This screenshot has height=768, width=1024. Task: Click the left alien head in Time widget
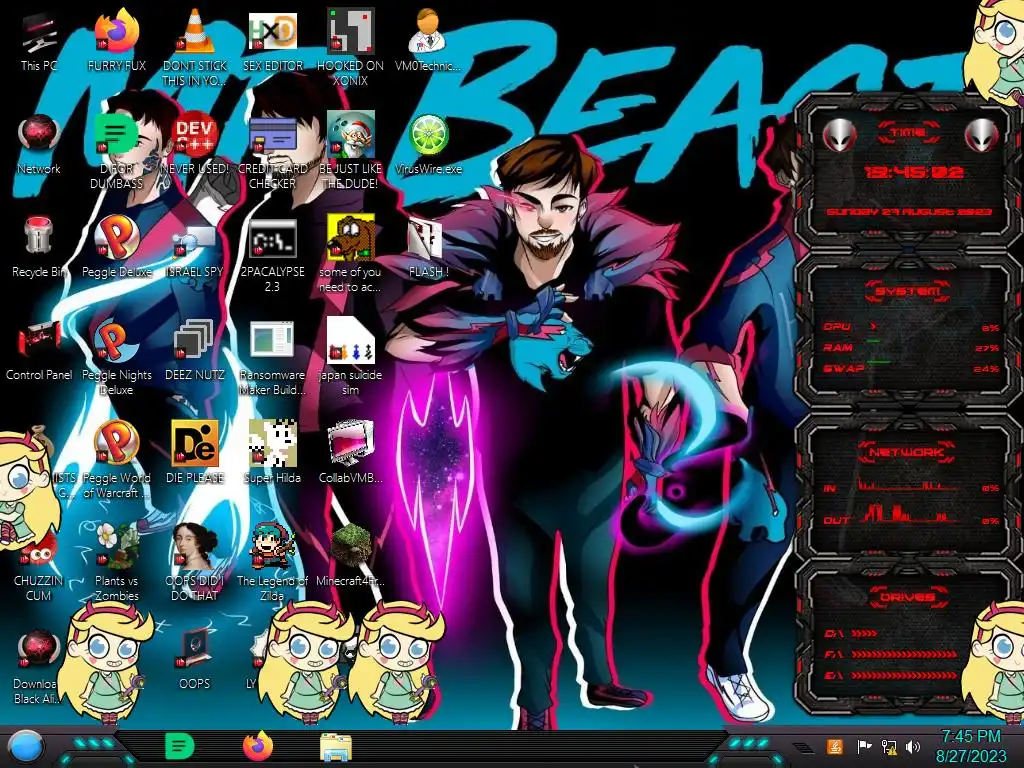(839, 135)
